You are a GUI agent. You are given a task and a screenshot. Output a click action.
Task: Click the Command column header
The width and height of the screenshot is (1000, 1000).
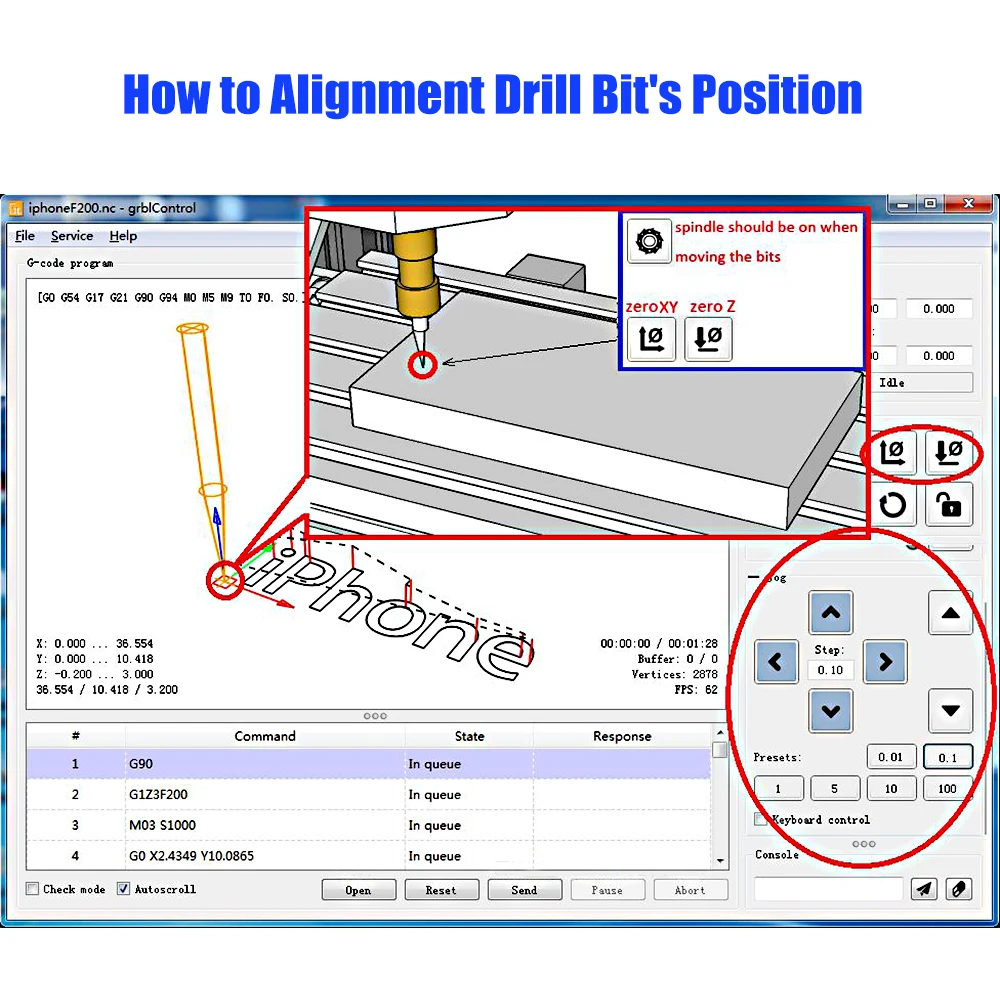[x=265, y=736]
